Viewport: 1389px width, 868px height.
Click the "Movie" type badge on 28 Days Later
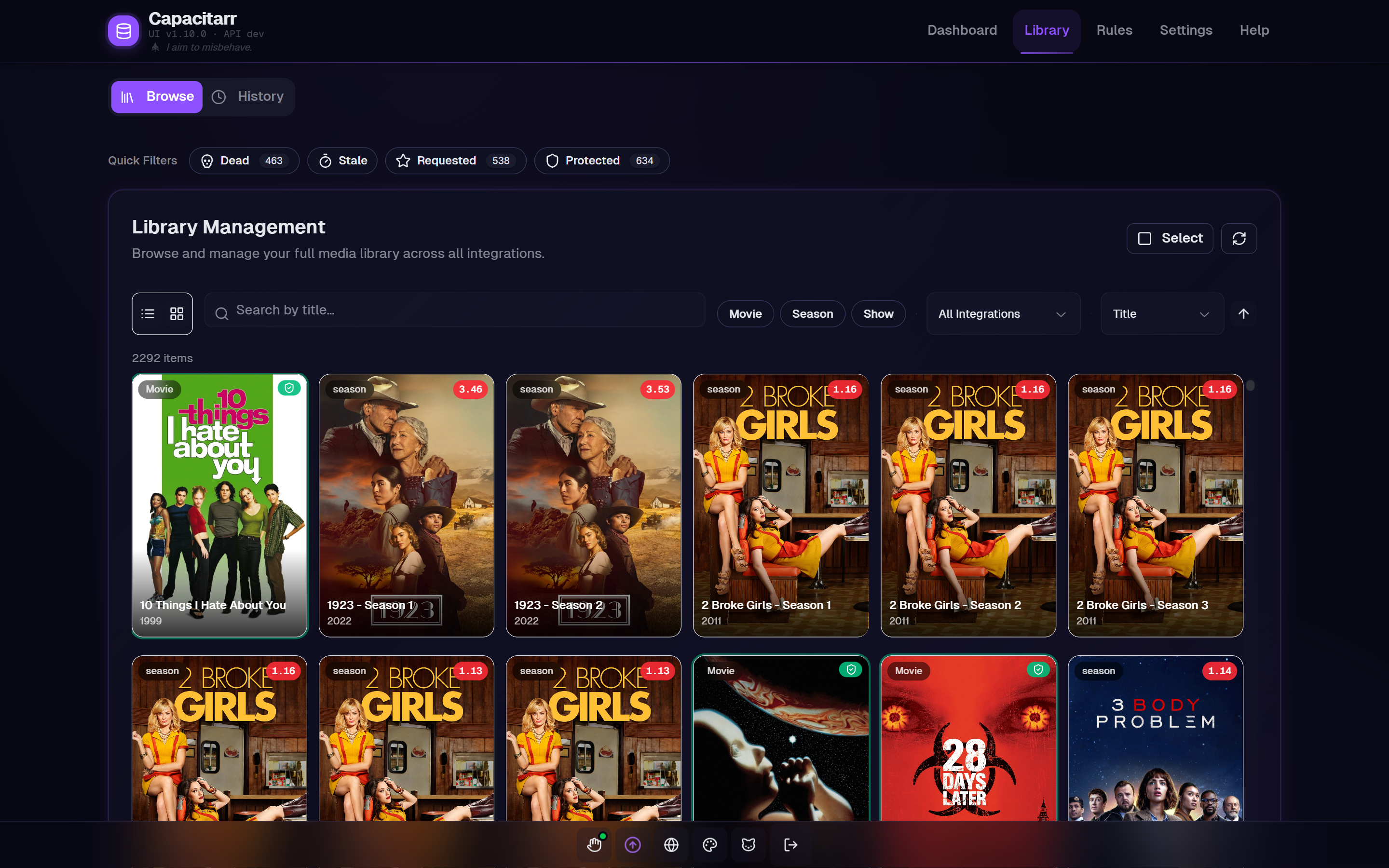coord(909,670)
